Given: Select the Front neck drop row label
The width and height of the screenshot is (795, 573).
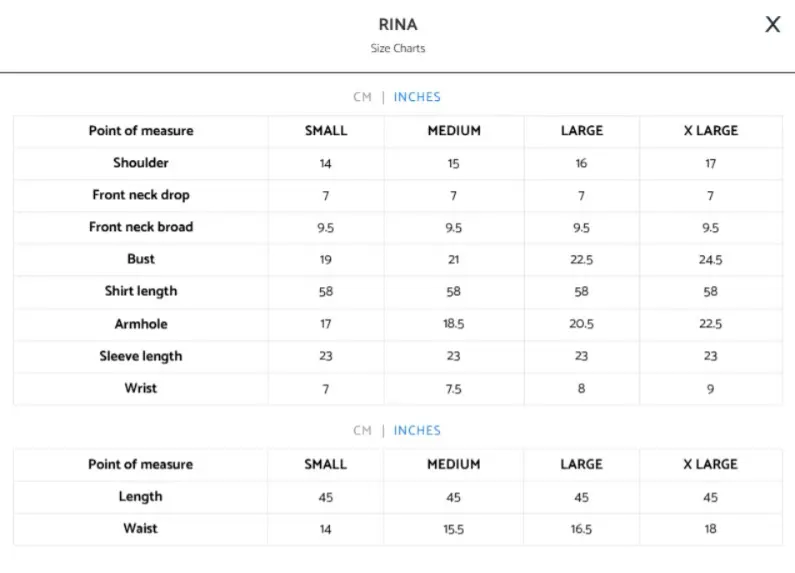Looking at the screenshot, I should point(141,195).
